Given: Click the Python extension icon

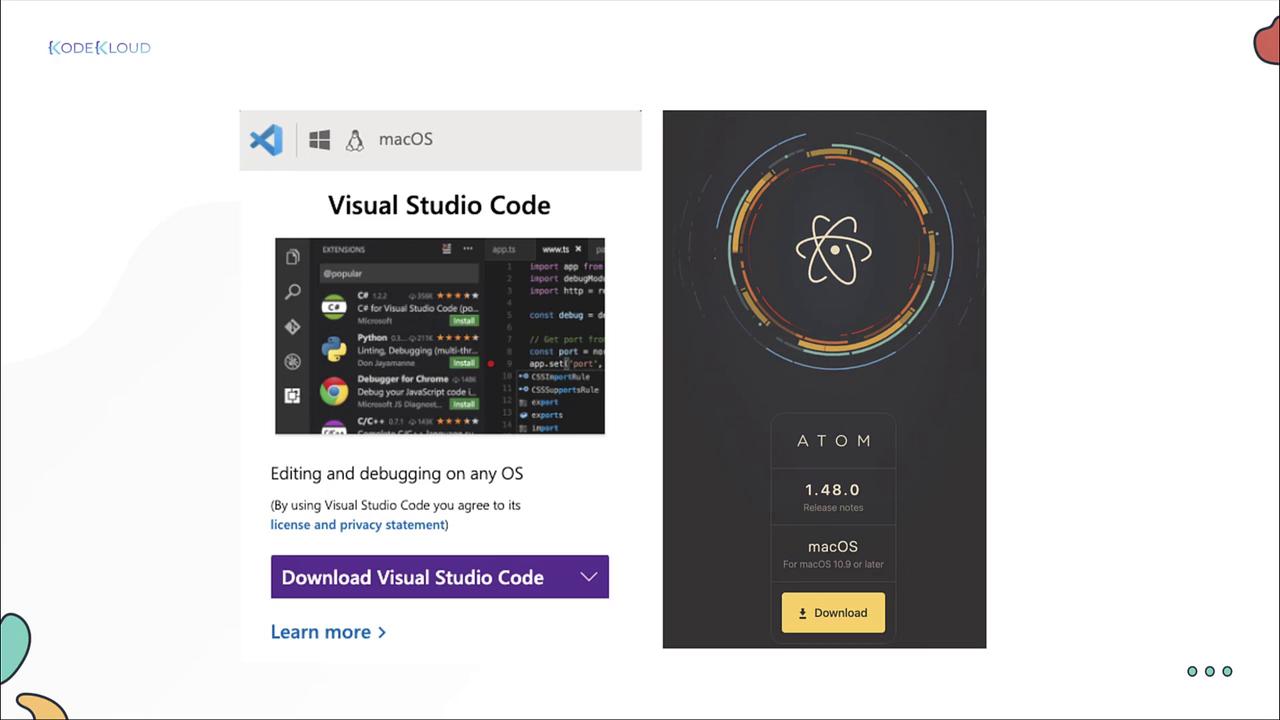Looking at the screenshot, I should coord(334,350).
